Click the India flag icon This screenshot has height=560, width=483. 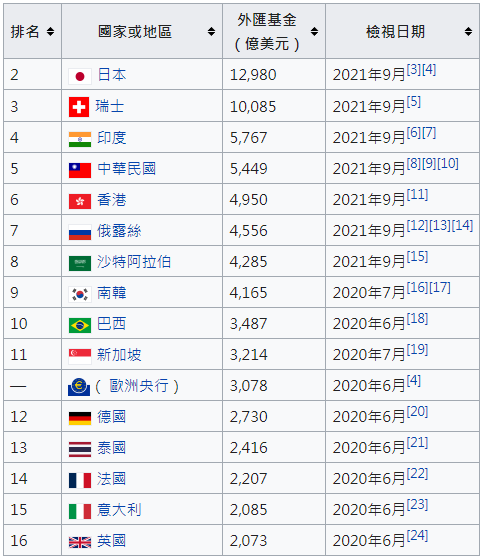(80, 139)
